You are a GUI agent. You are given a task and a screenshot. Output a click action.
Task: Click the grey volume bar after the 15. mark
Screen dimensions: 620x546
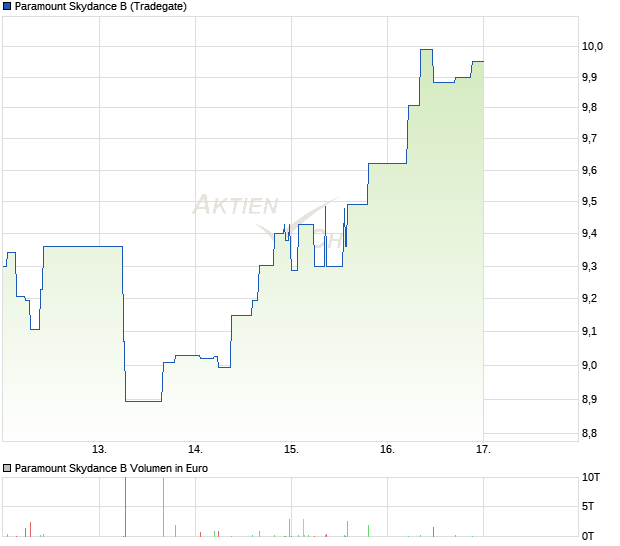coord(303,528)
